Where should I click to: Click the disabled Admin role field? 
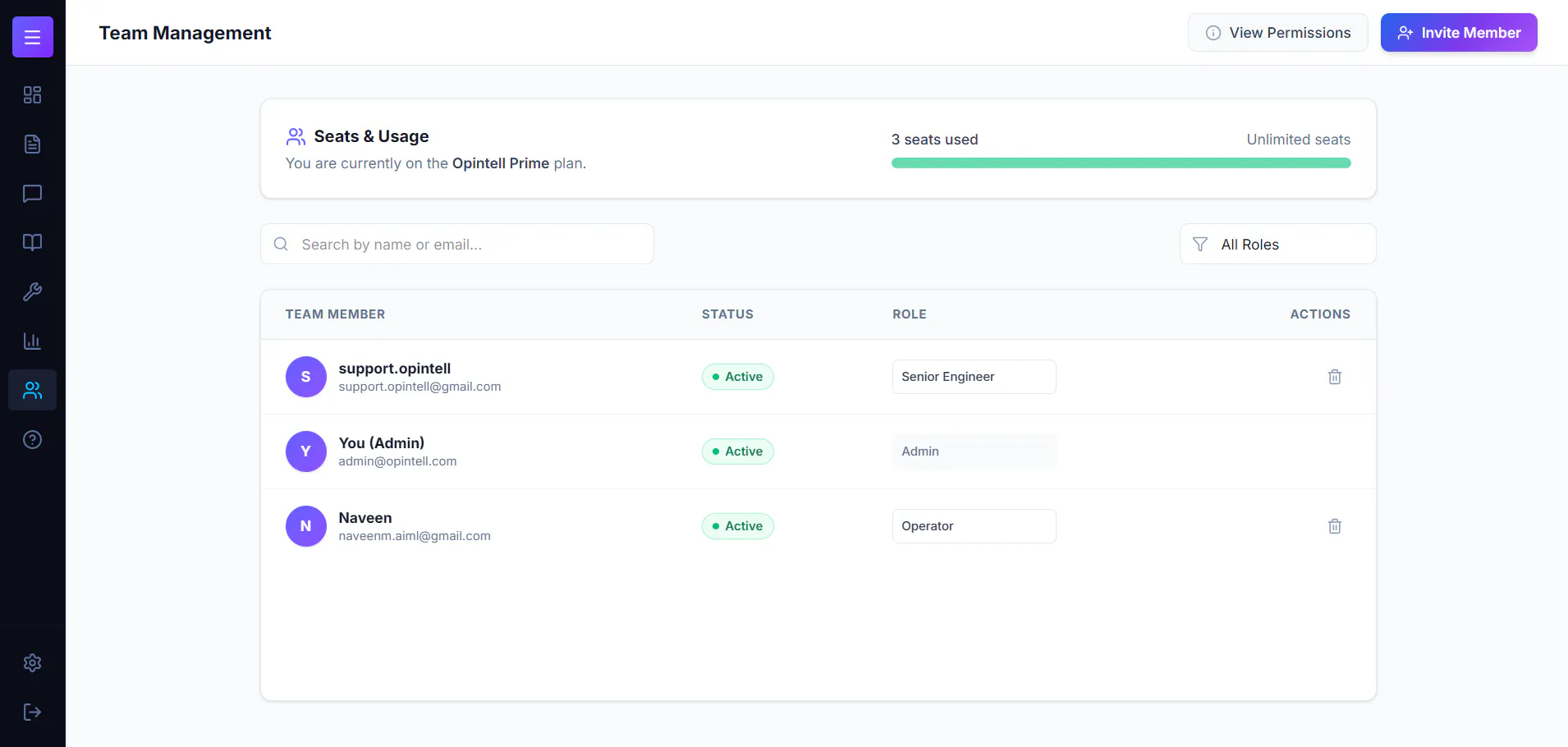pos(974,451)
